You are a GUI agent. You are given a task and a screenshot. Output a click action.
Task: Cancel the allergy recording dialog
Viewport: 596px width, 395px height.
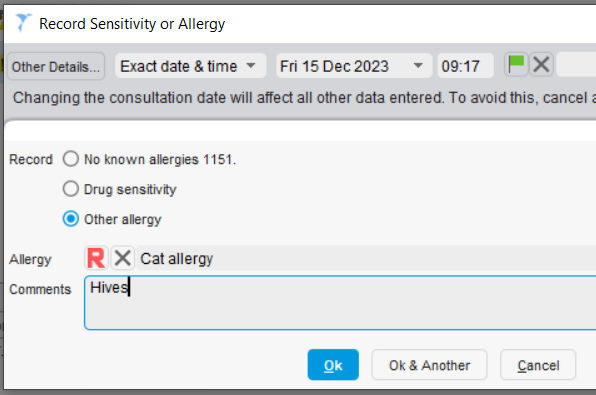coord(538,365)
